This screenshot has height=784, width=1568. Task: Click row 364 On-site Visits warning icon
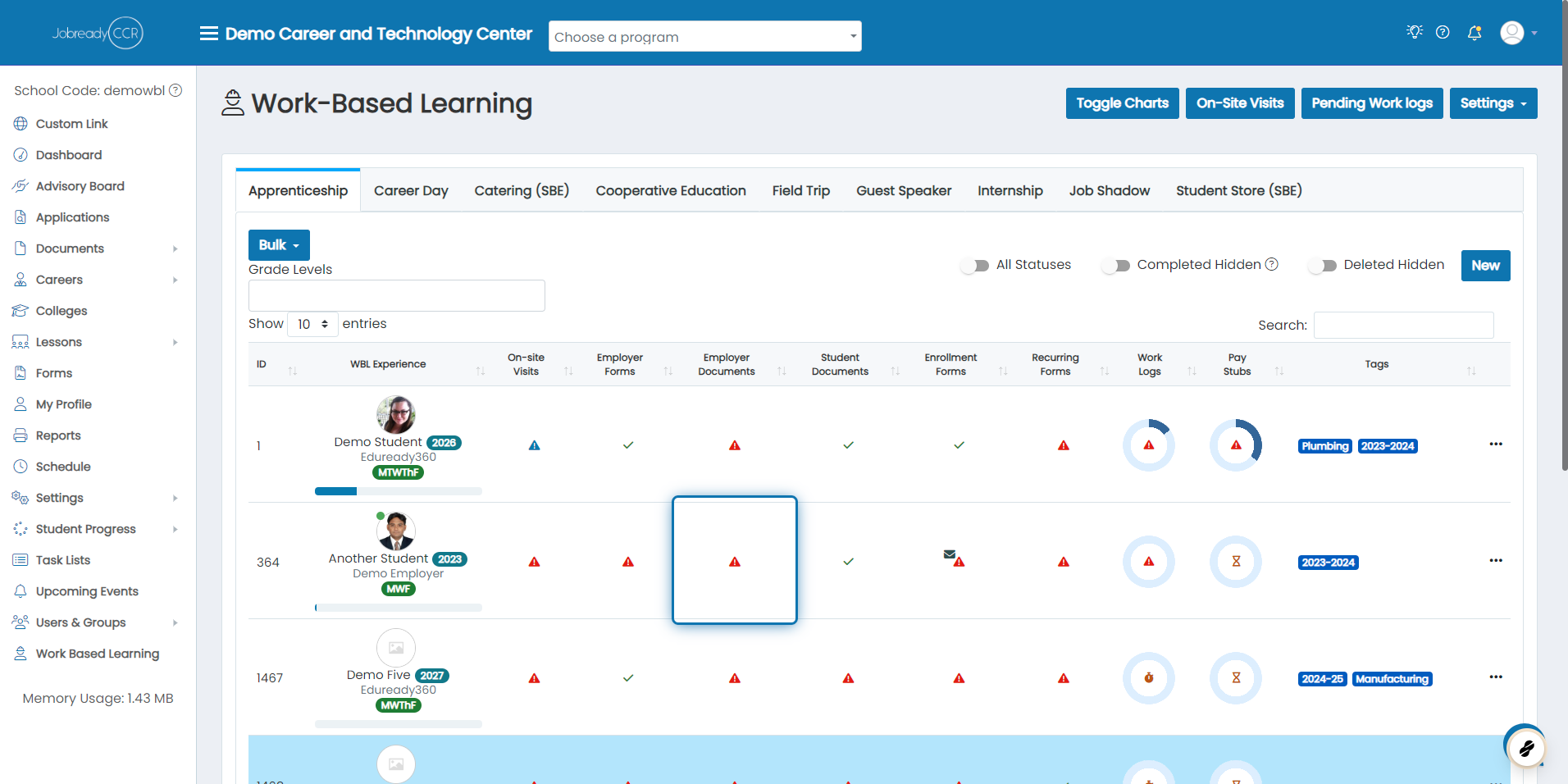[x=534, y=562]
